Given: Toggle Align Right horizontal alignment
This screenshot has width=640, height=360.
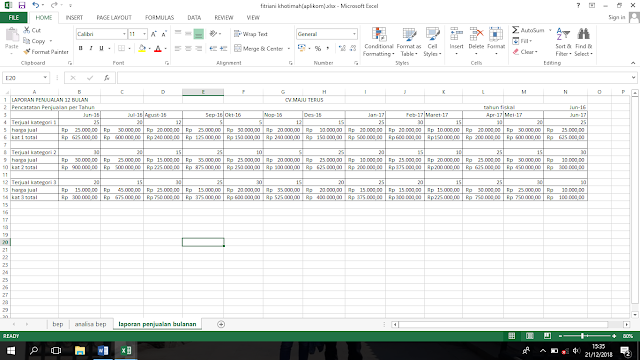Looking at the screenshot, I should [x=198, y=49].
